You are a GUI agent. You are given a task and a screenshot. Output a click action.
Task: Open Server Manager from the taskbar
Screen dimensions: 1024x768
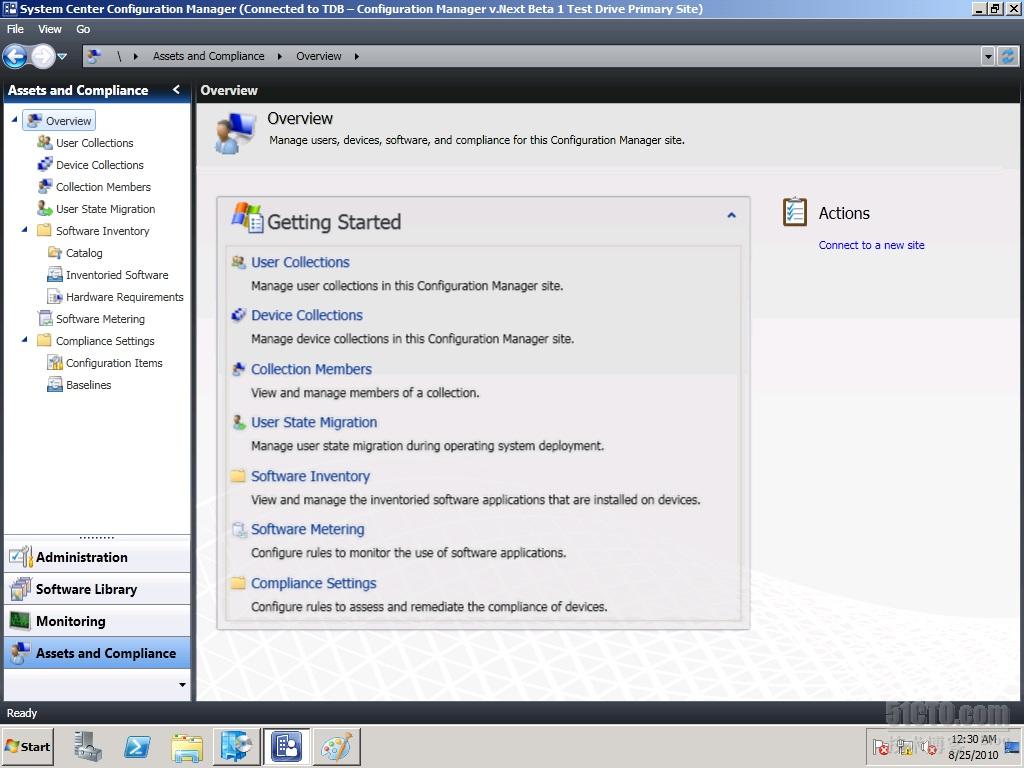tap(88, 746)
